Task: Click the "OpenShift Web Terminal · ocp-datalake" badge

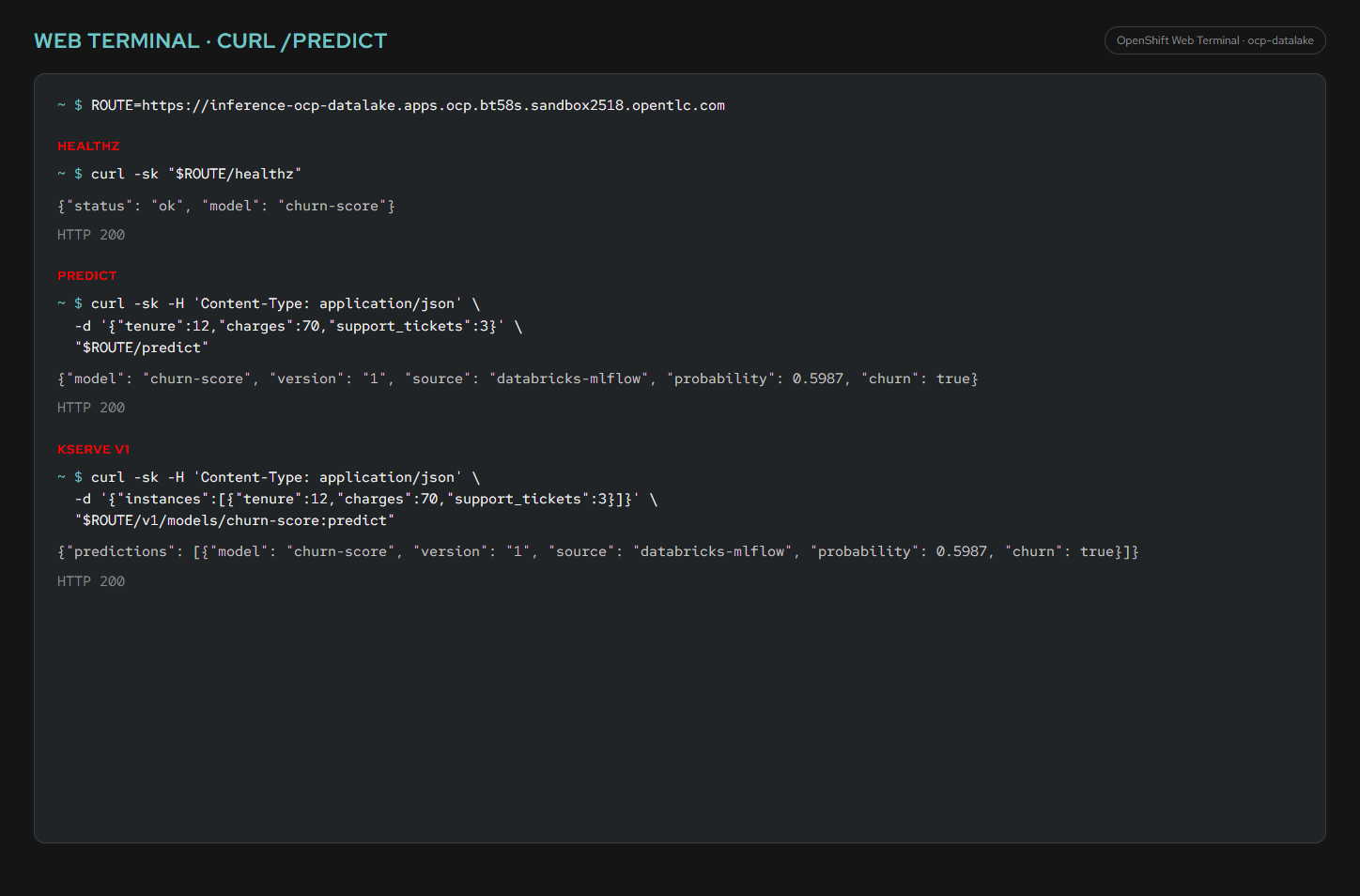Action: [x=1214, y=40]
